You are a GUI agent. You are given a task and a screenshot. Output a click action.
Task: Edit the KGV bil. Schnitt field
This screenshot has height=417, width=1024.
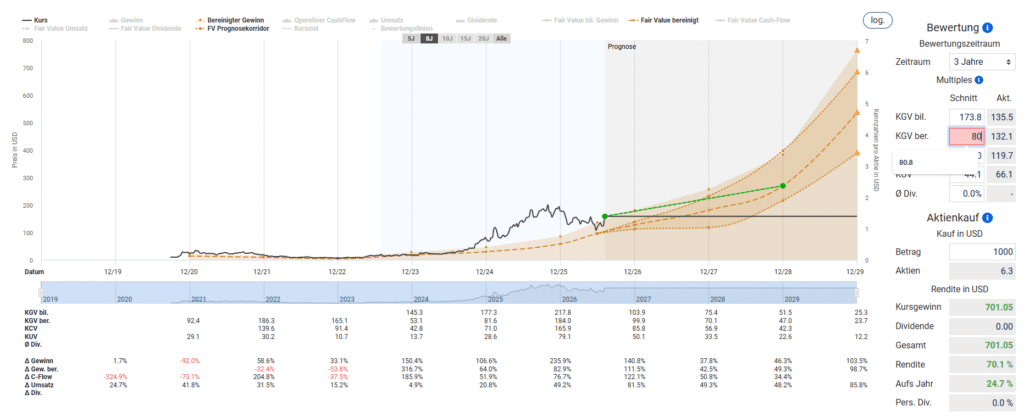[x=967, y=117]
